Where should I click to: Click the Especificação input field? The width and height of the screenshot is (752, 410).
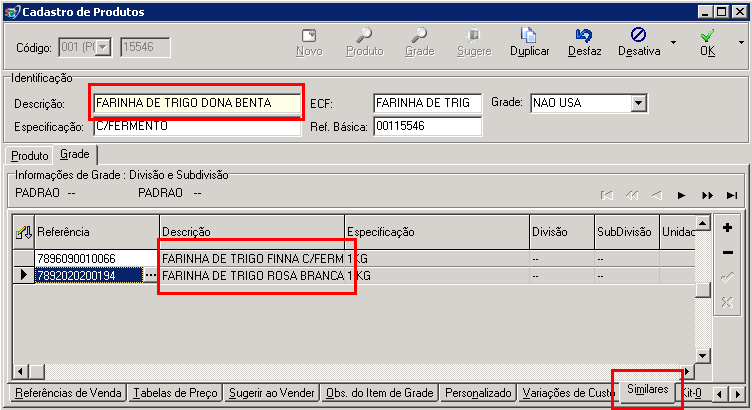click(x=197, y=126)
